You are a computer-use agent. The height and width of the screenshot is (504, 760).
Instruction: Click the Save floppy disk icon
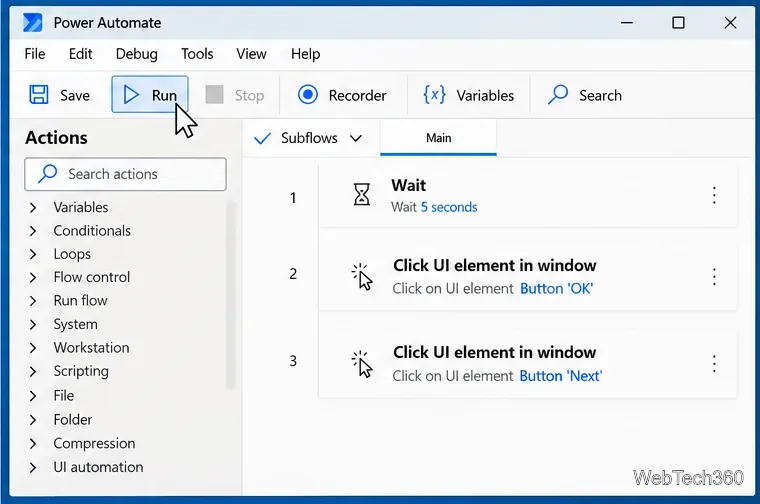(x=39, y=94)
